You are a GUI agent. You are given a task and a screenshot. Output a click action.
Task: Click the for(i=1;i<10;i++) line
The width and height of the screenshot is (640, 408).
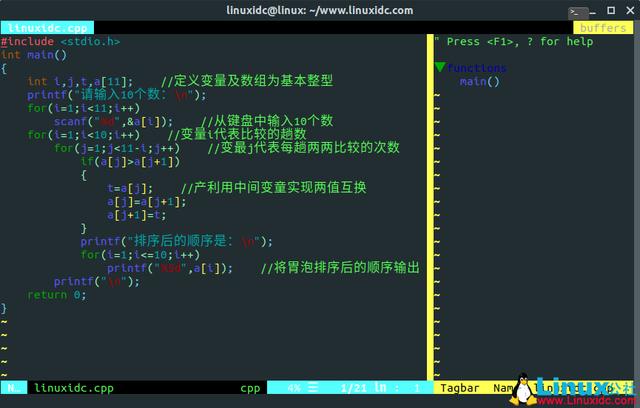point(84,134)
